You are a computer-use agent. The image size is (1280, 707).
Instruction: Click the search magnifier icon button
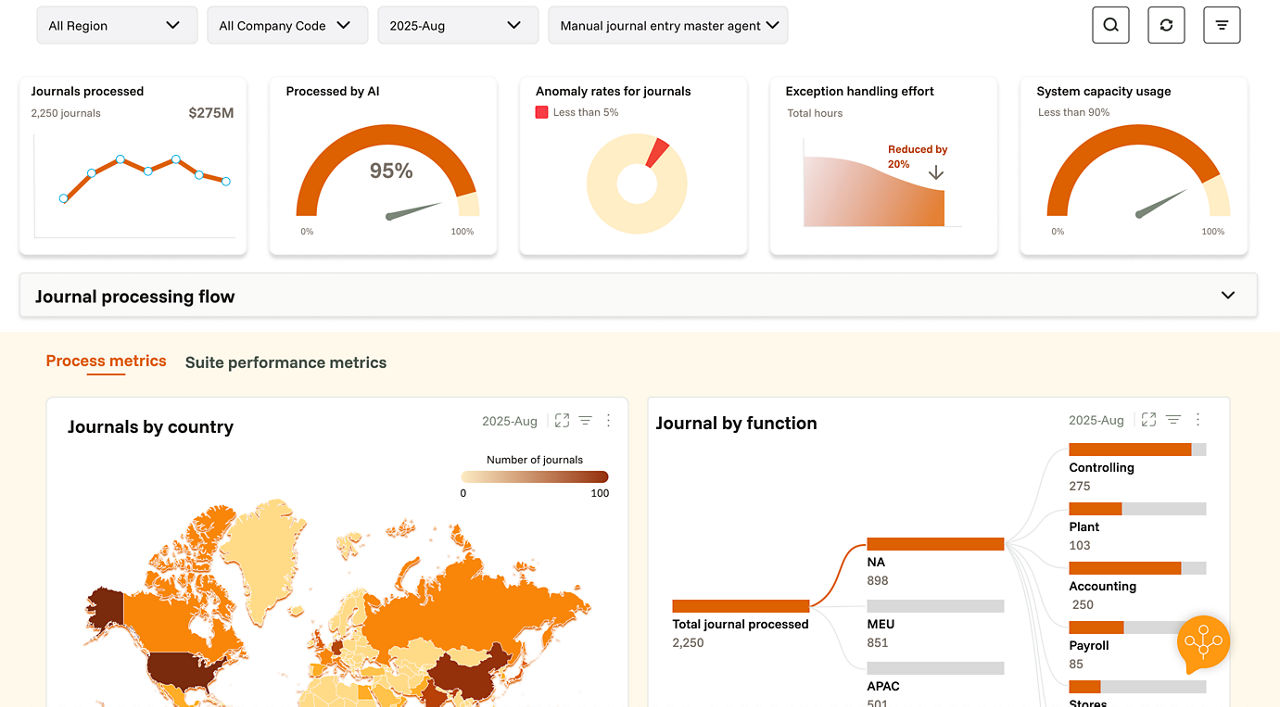pos(1110,25)
